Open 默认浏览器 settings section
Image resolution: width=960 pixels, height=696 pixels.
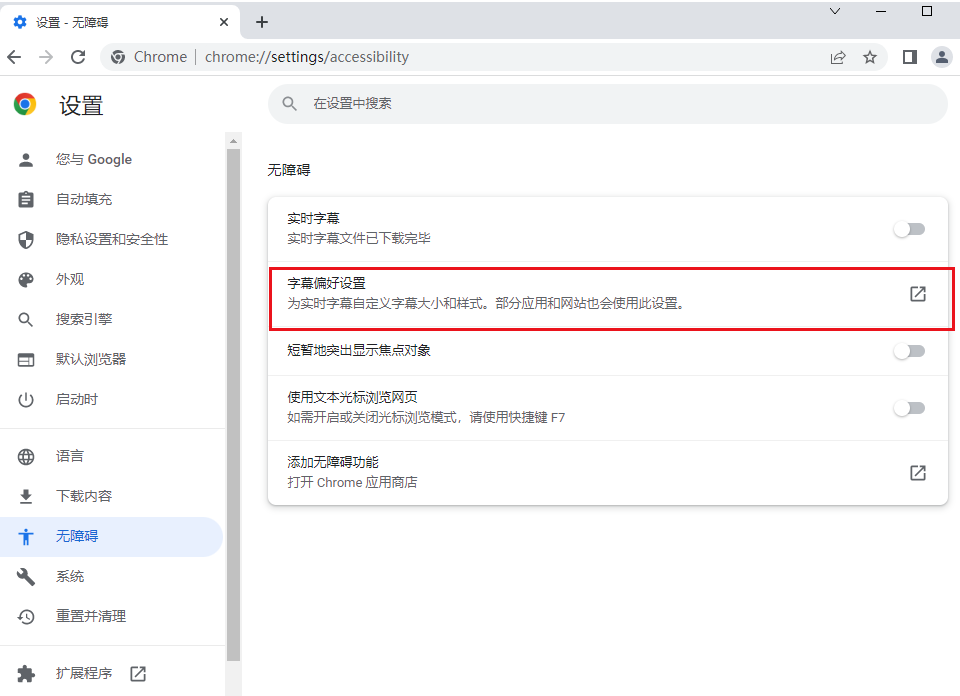(111, 359)
